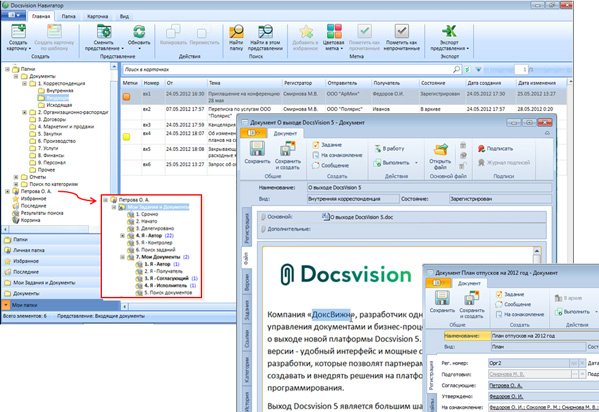Open the Создать карточку dropdown

tap(29, 49)
